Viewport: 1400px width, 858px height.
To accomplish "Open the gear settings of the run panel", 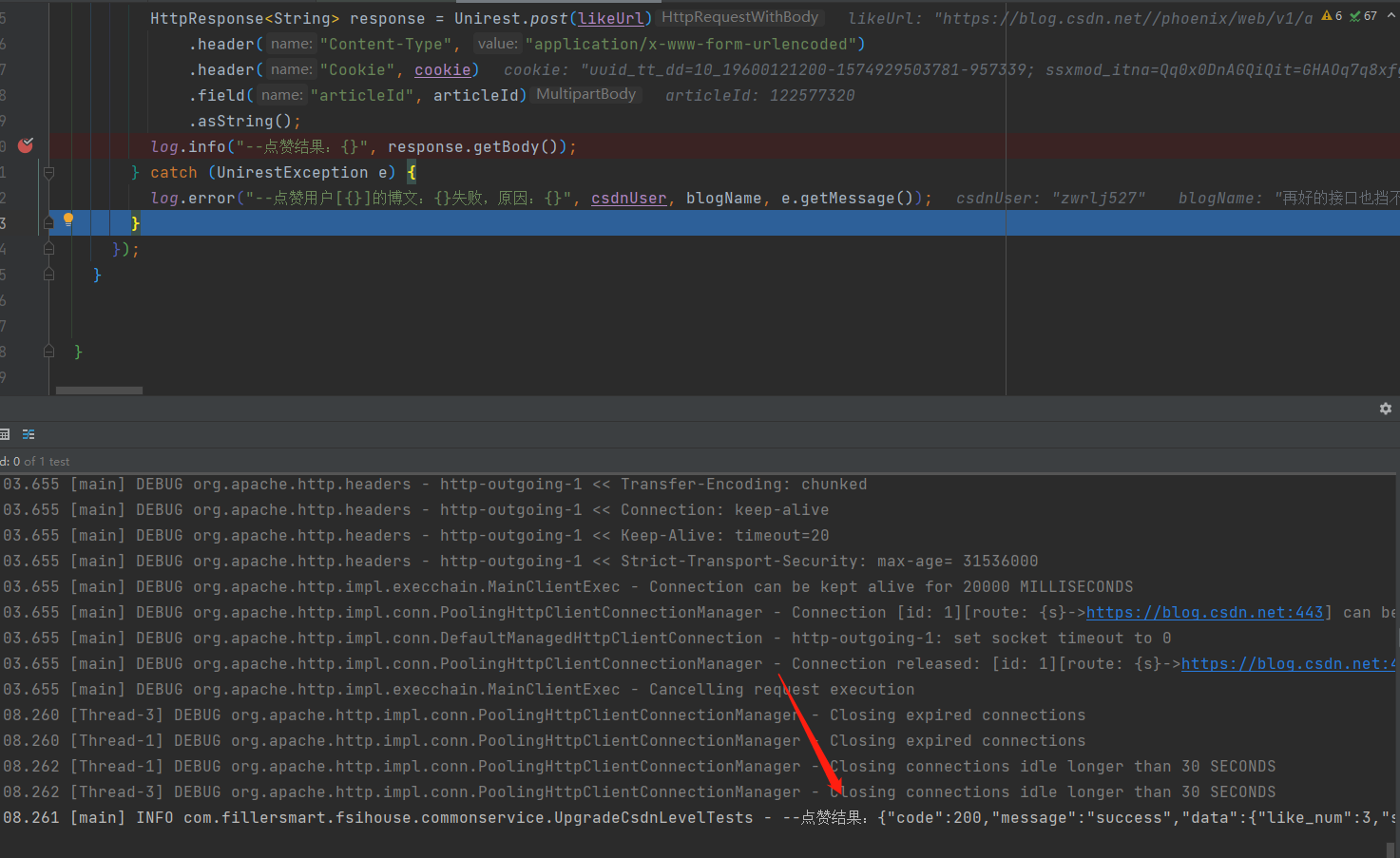I will pyautogui.click(x=1386, y=409).
